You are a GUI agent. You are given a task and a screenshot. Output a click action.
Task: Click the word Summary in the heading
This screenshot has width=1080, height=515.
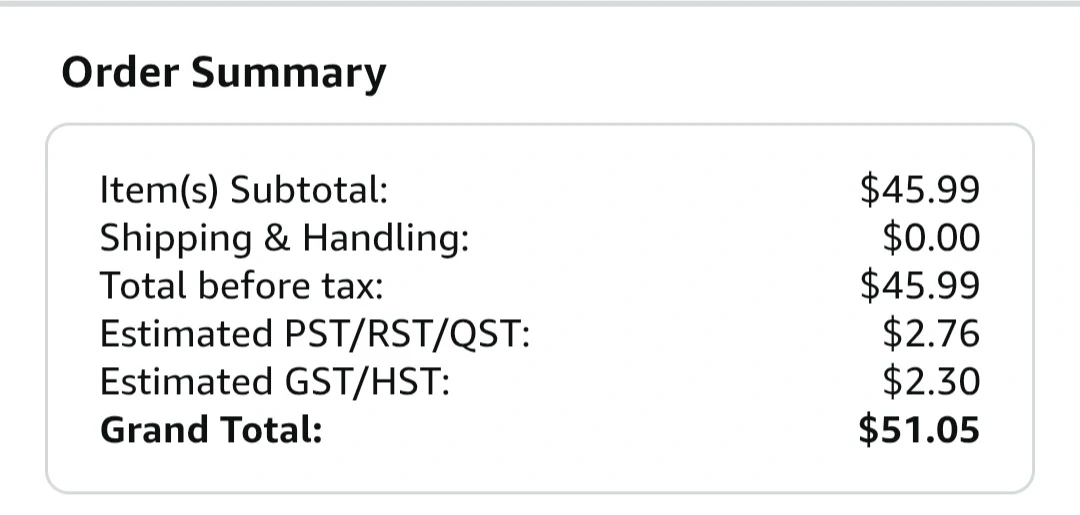pos(289,74)
